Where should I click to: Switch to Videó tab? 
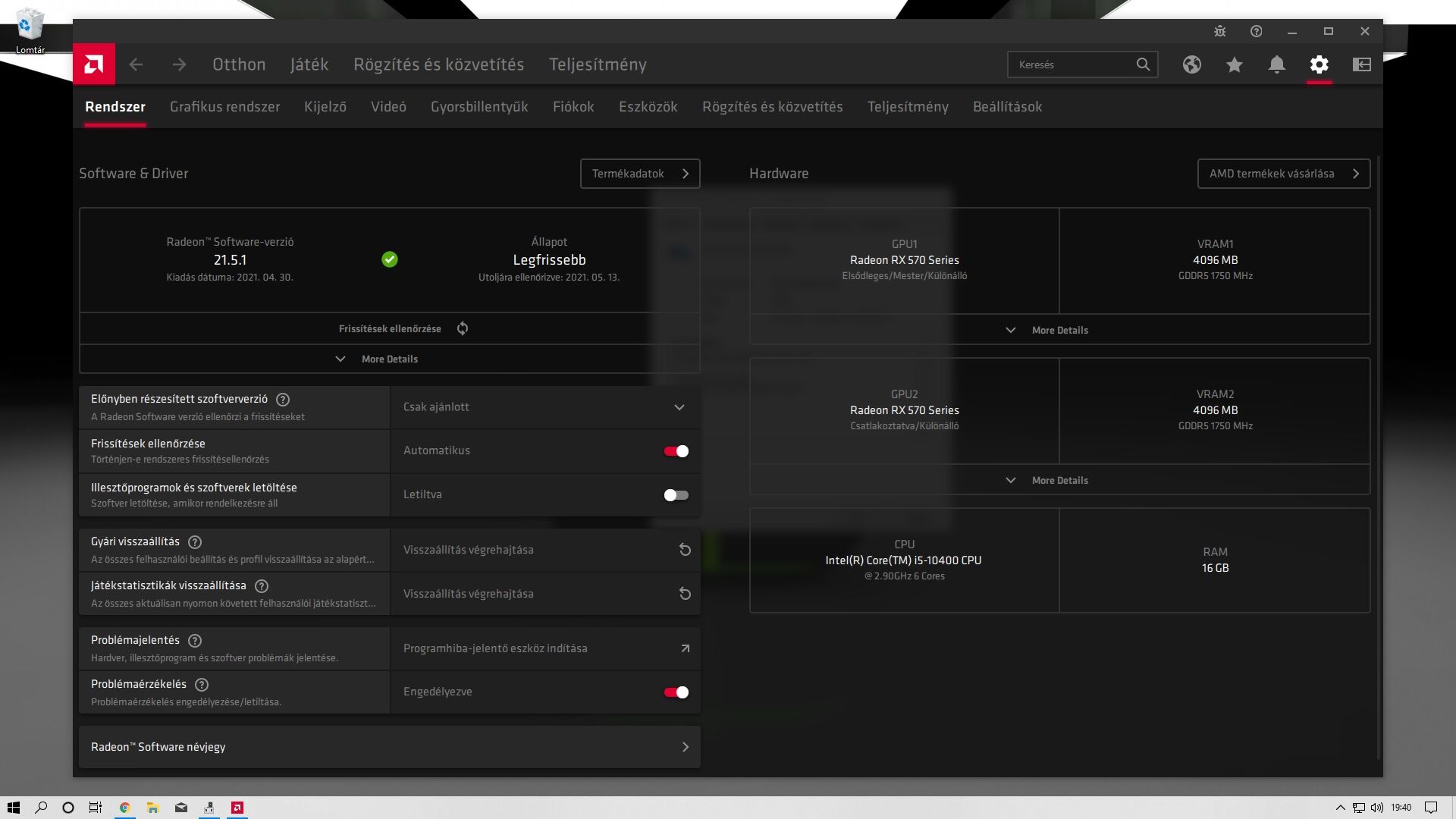[x=388, y=107]
